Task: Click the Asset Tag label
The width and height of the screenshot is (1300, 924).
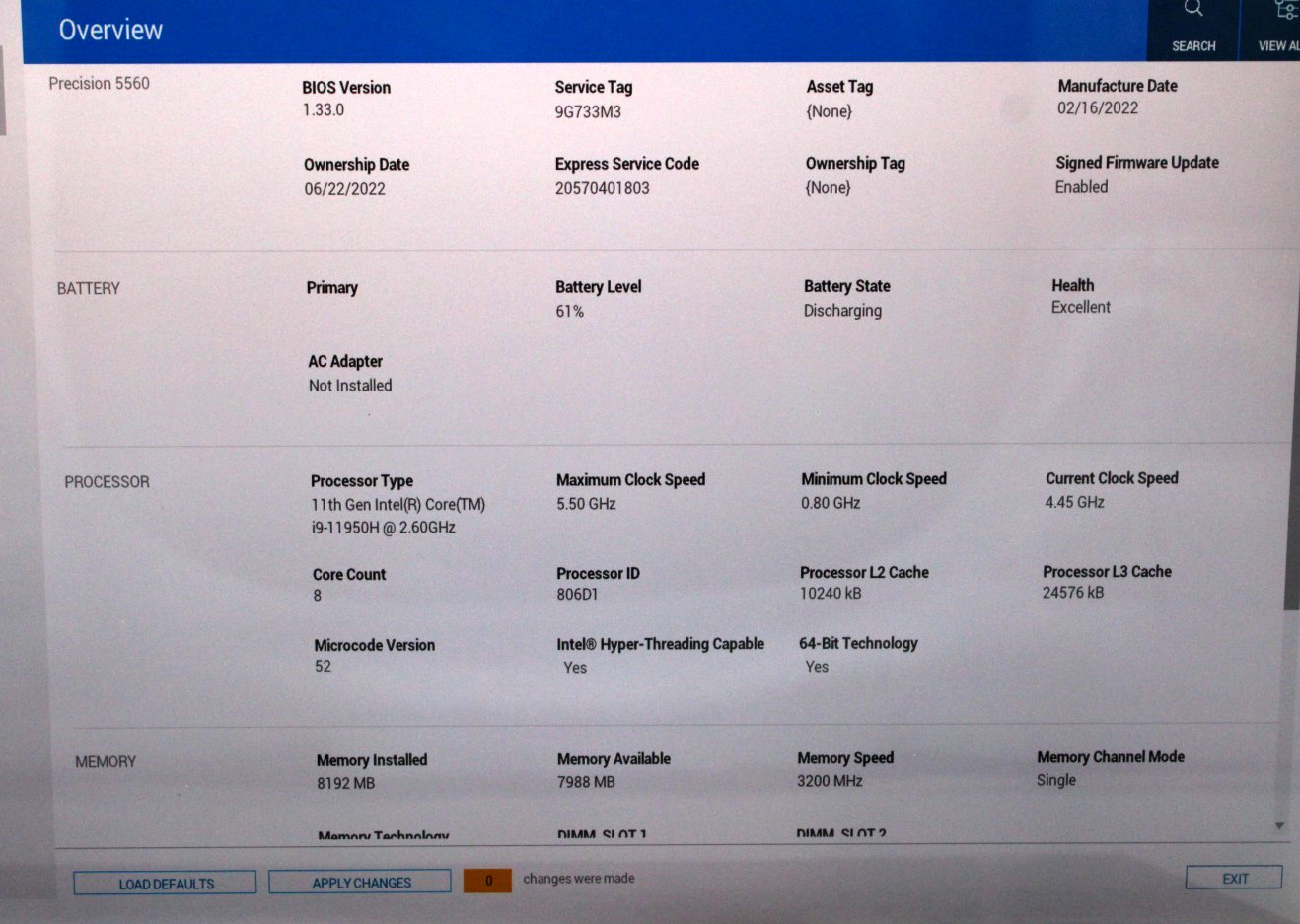Action: [839, 87]
